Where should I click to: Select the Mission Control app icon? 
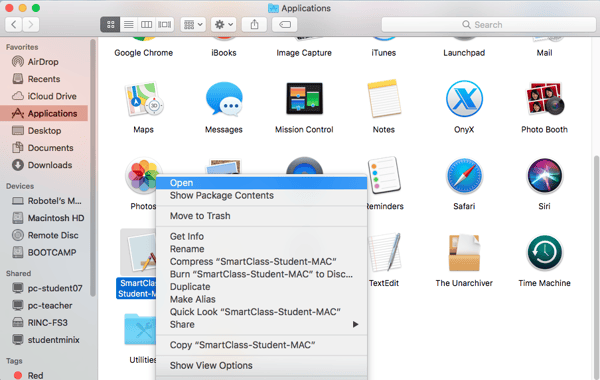[304, 98]
